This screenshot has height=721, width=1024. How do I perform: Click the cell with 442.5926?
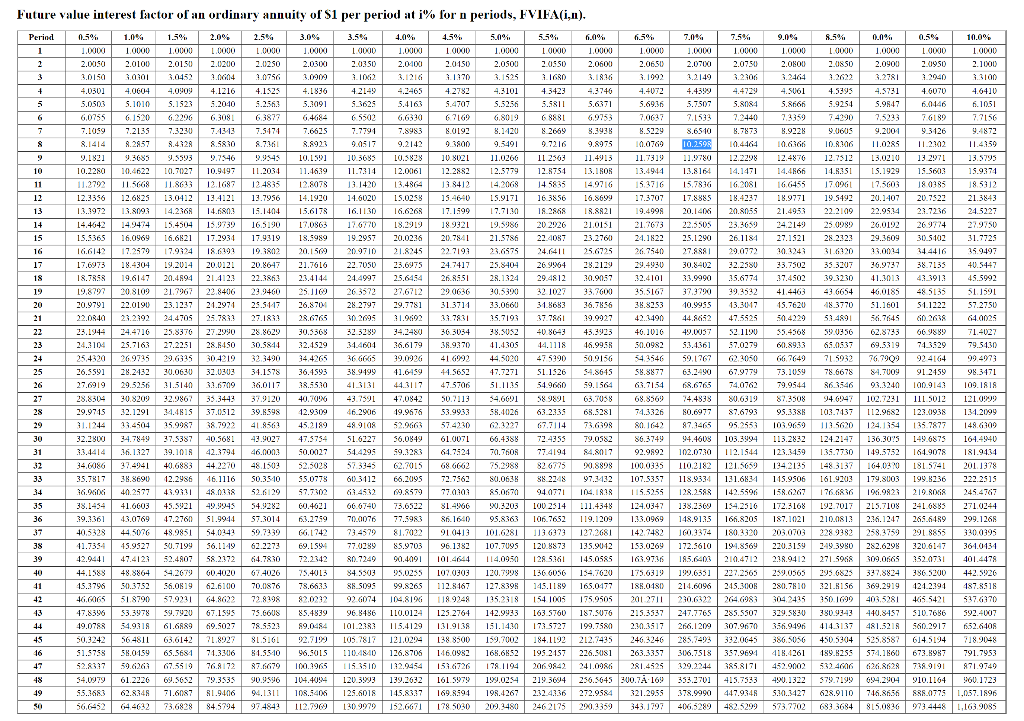coord(981,573)
